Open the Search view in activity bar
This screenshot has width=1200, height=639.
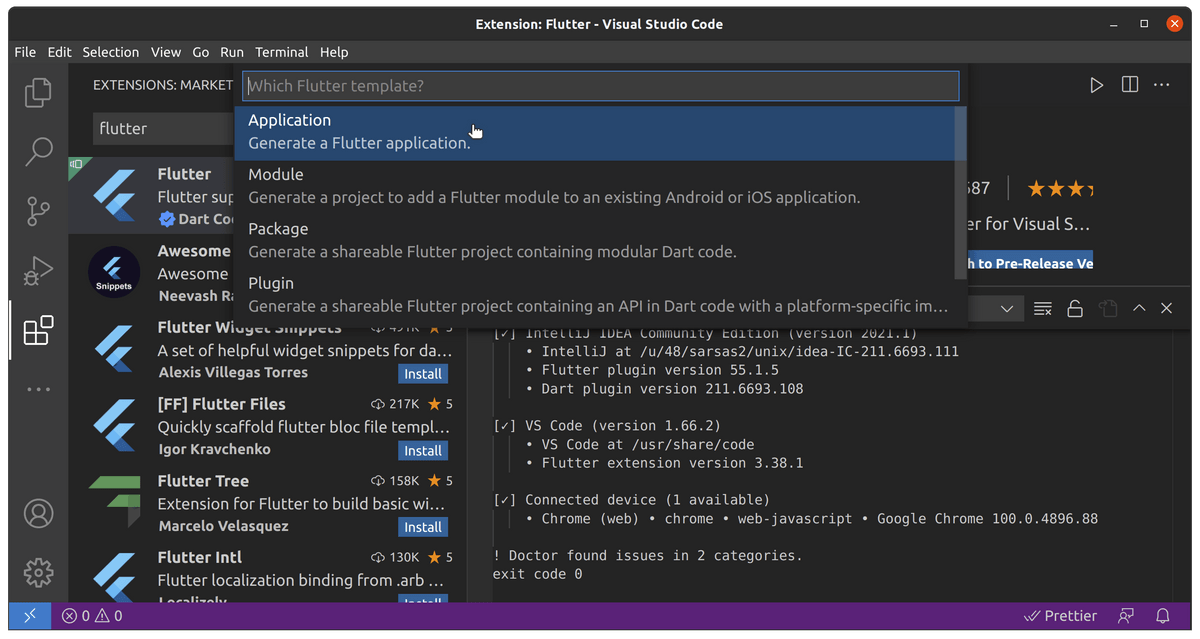tap(38, 152)
